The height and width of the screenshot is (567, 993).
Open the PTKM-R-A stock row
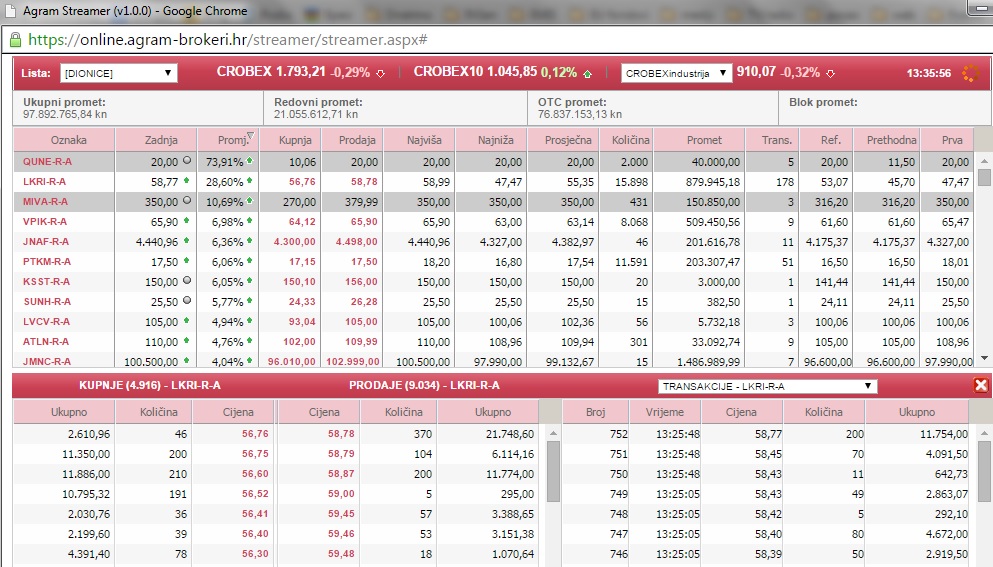pyautogui.click(x=47, y=261)
